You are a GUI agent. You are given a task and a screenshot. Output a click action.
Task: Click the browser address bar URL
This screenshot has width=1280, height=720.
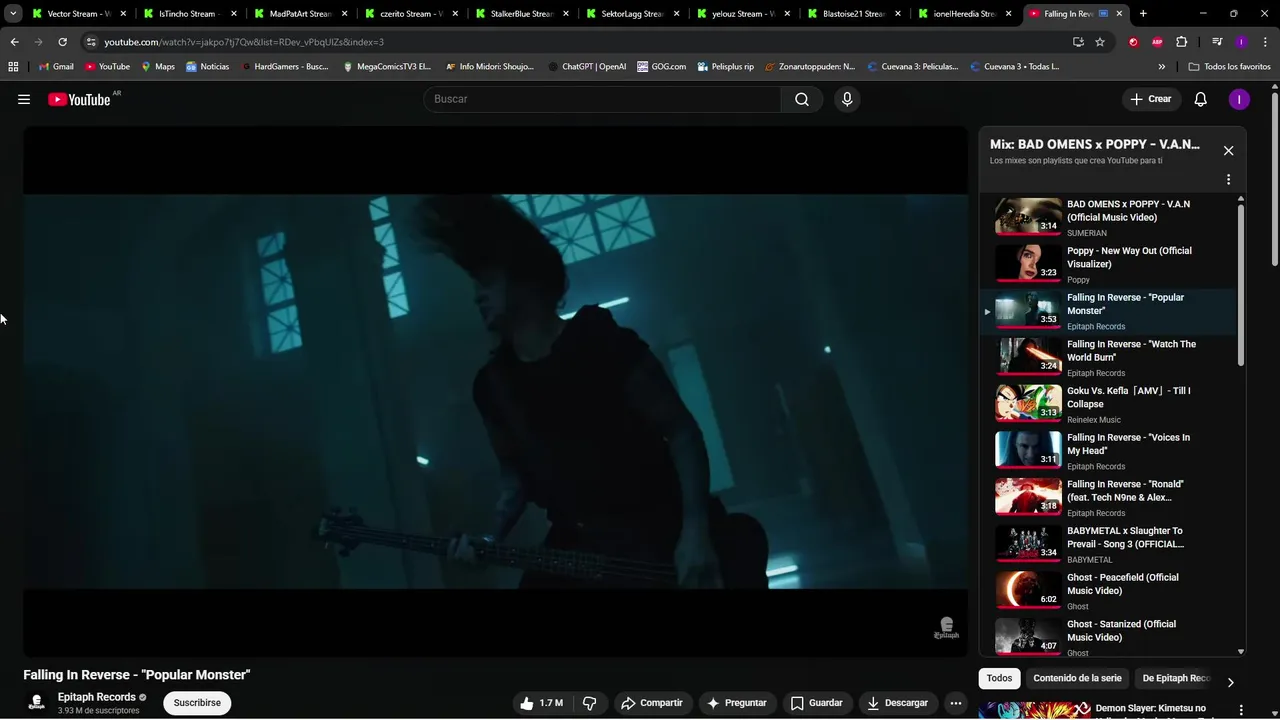coord(244,42)
